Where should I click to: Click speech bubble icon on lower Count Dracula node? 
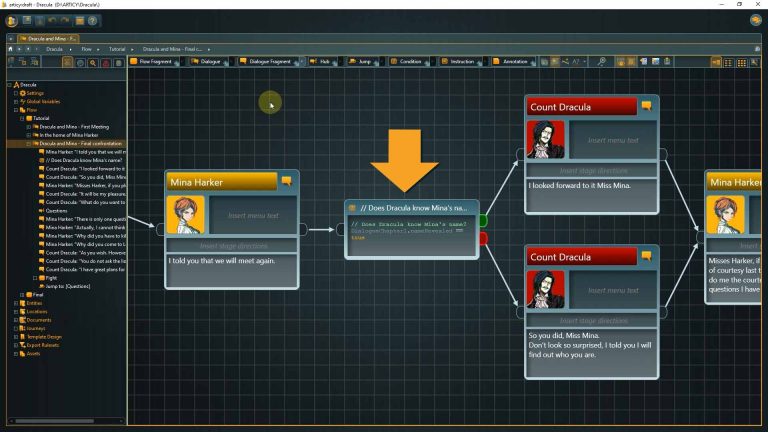click(x=647, y=256)
